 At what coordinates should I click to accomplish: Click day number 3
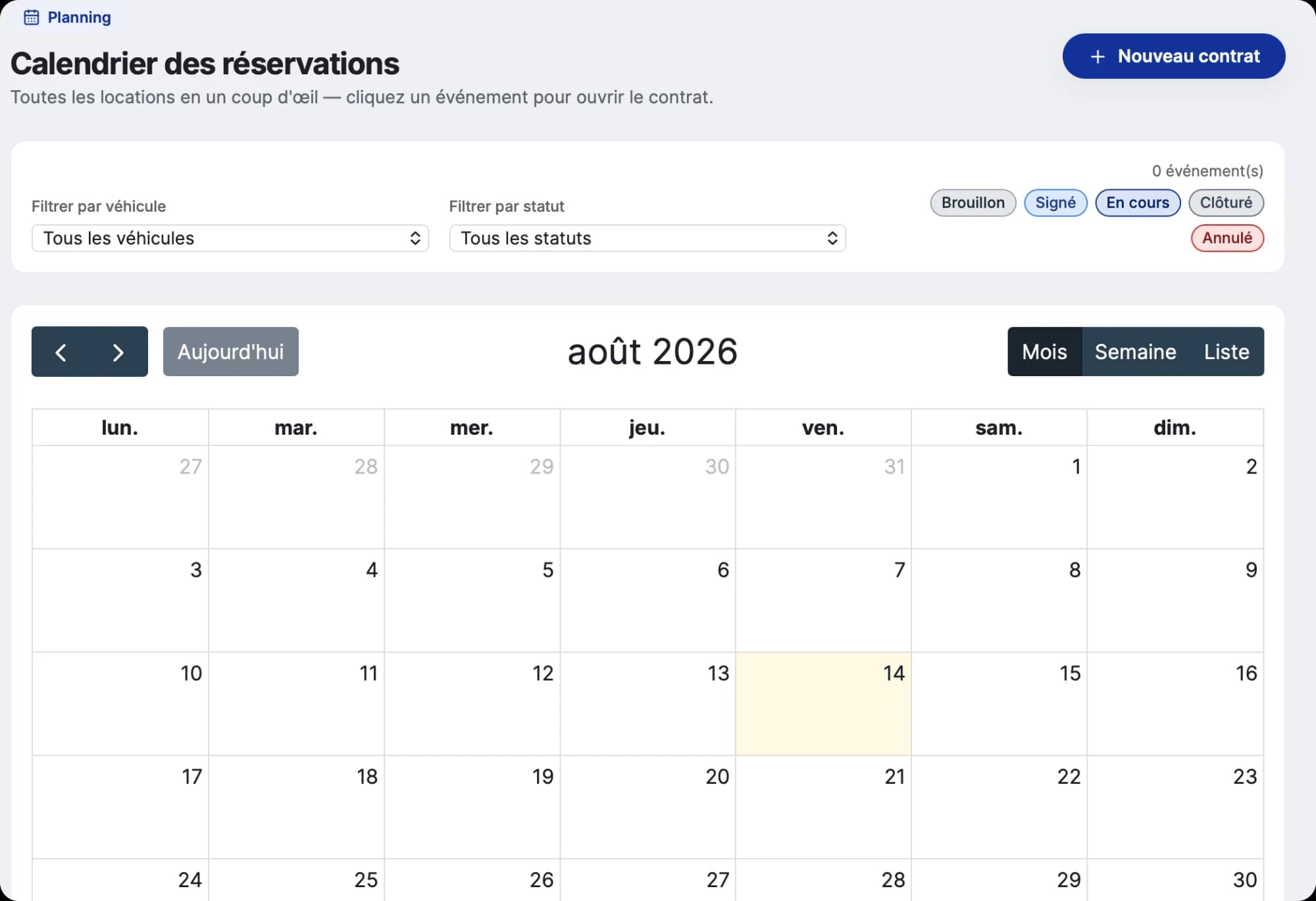click(196, 570)
